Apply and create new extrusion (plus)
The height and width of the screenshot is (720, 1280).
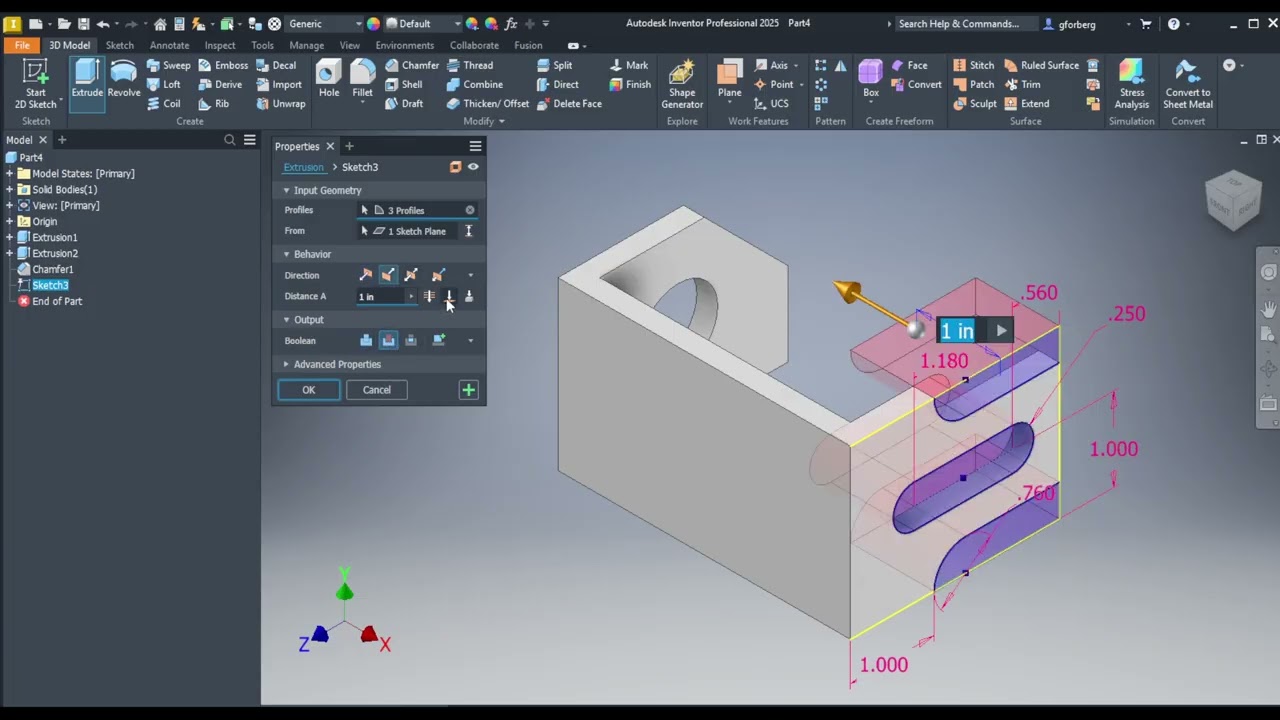point(468,390)
